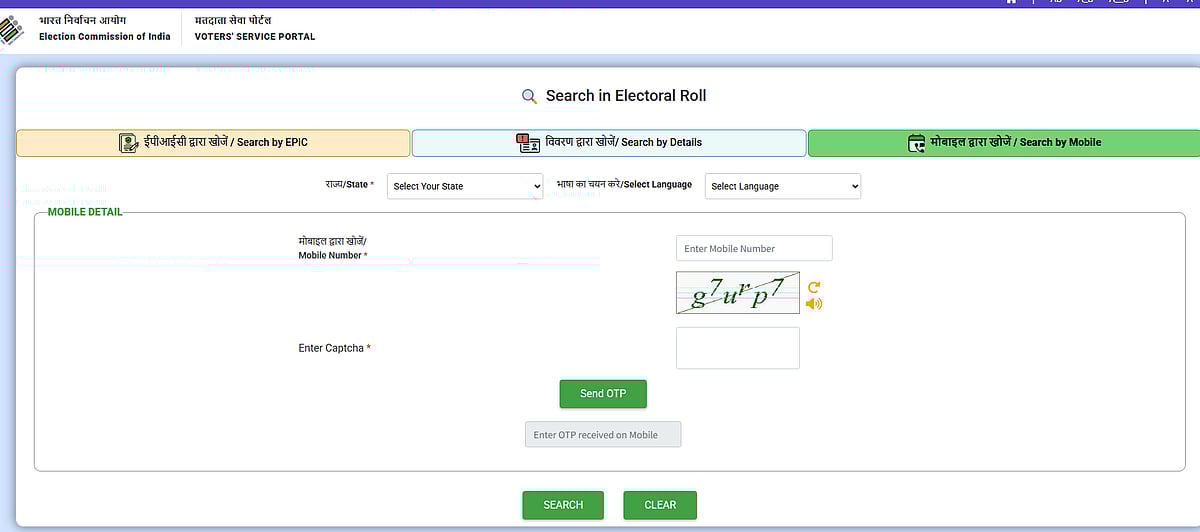1200x532 pixels.
Task: Play the audio captcha speaker icon
Action: click(x=813, y=304)
